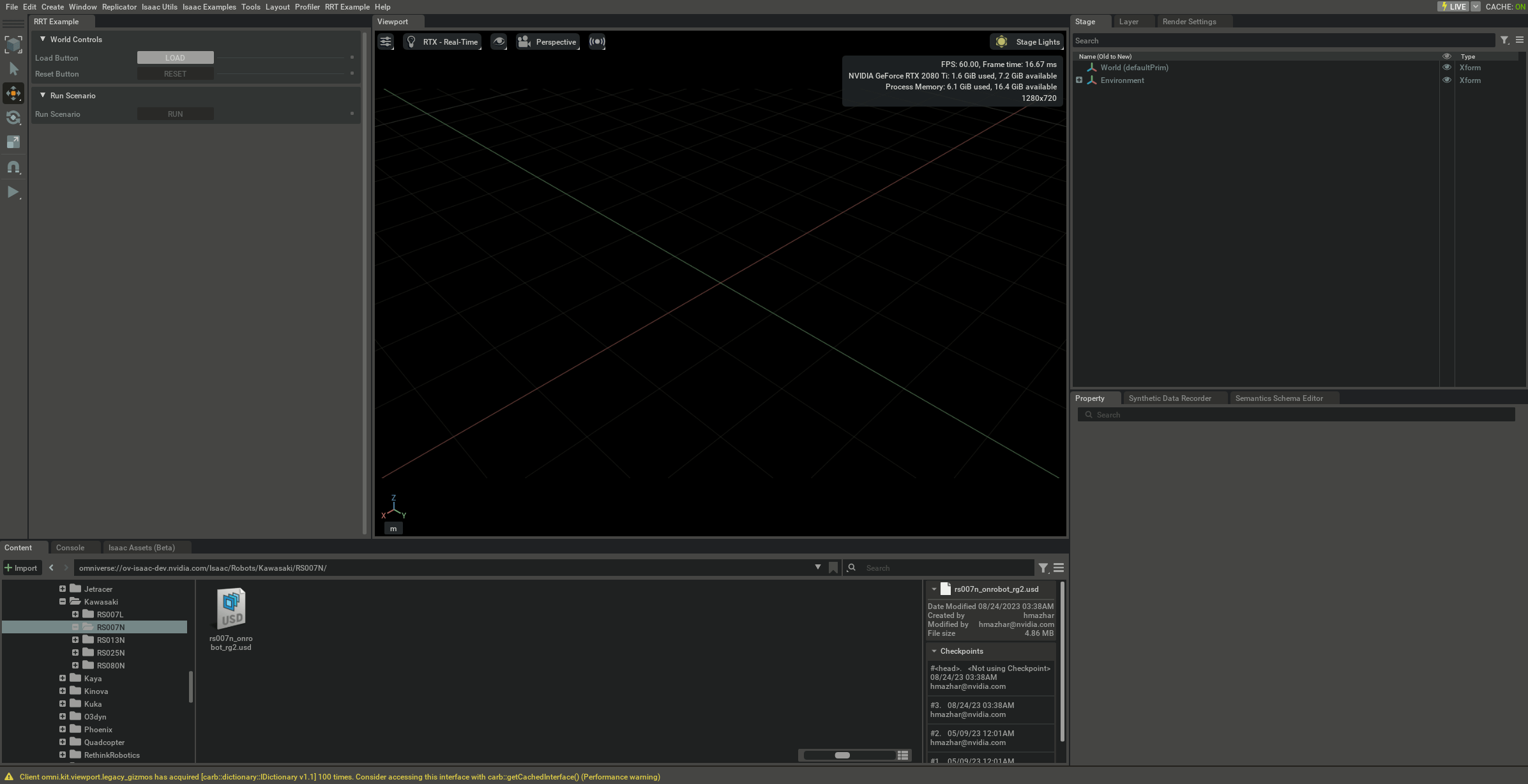Toggle the snap magnet icon
Viewport: 1528px width, 784px height.
tap(13, 167)
